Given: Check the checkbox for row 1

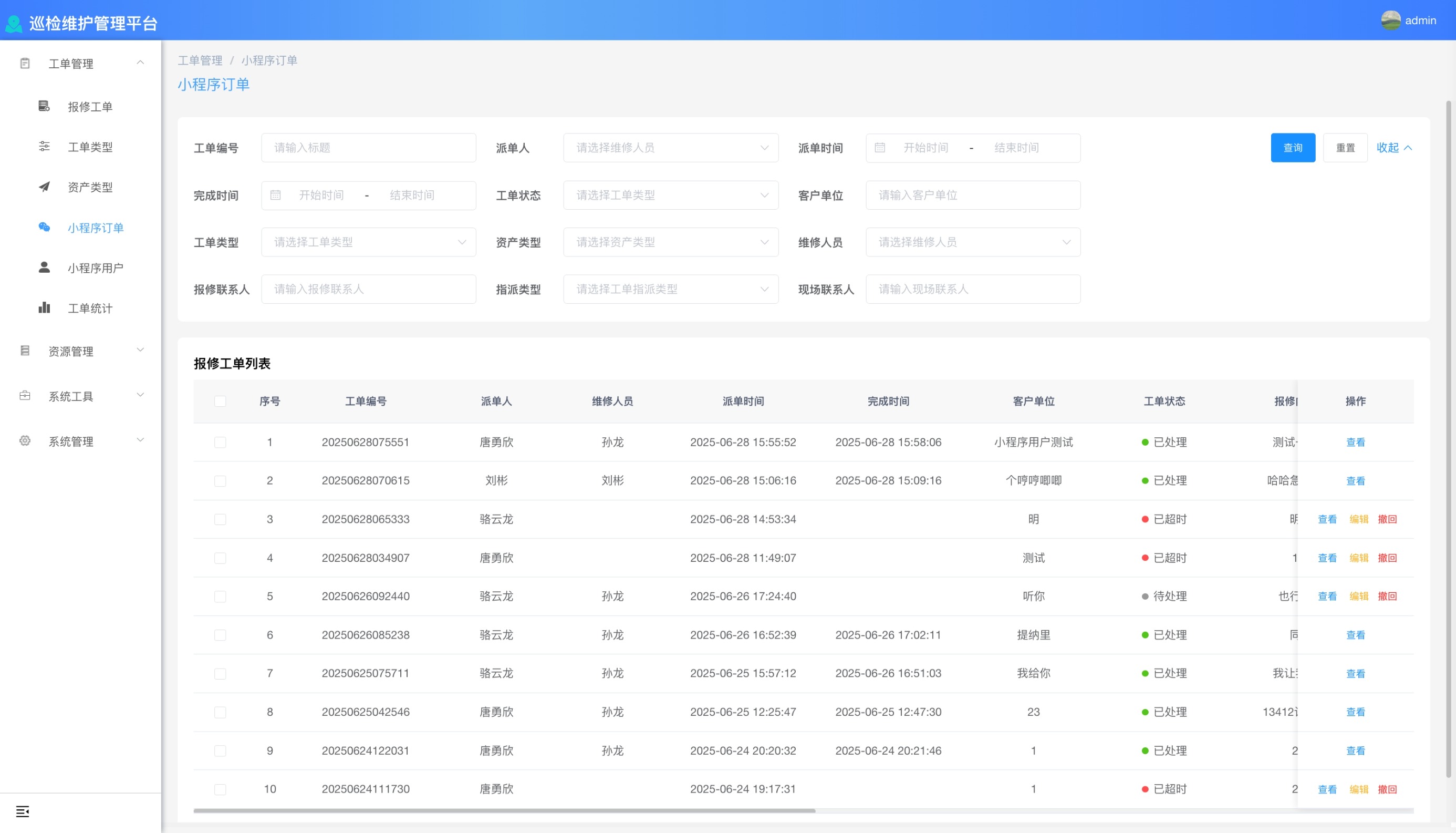Looking at the screenshot, I should pyautogui.click(x=220, y=442).
